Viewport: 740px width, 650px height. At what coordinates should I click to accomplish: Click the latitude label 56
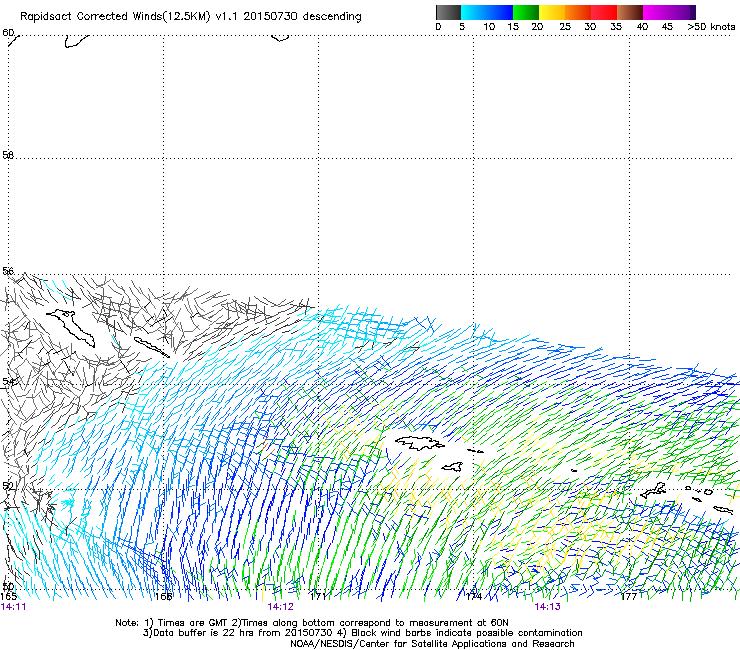[8, 271]
